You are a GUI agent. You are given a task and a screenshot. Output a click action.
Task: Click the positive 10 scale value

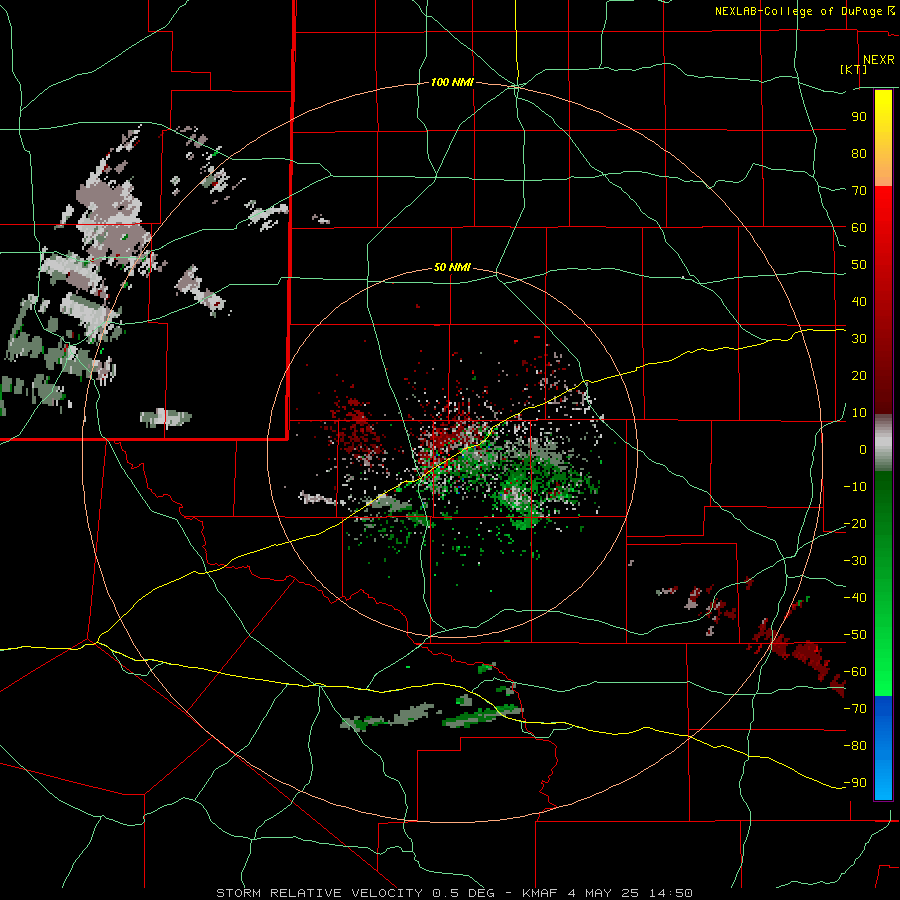(x=859, y=413)
